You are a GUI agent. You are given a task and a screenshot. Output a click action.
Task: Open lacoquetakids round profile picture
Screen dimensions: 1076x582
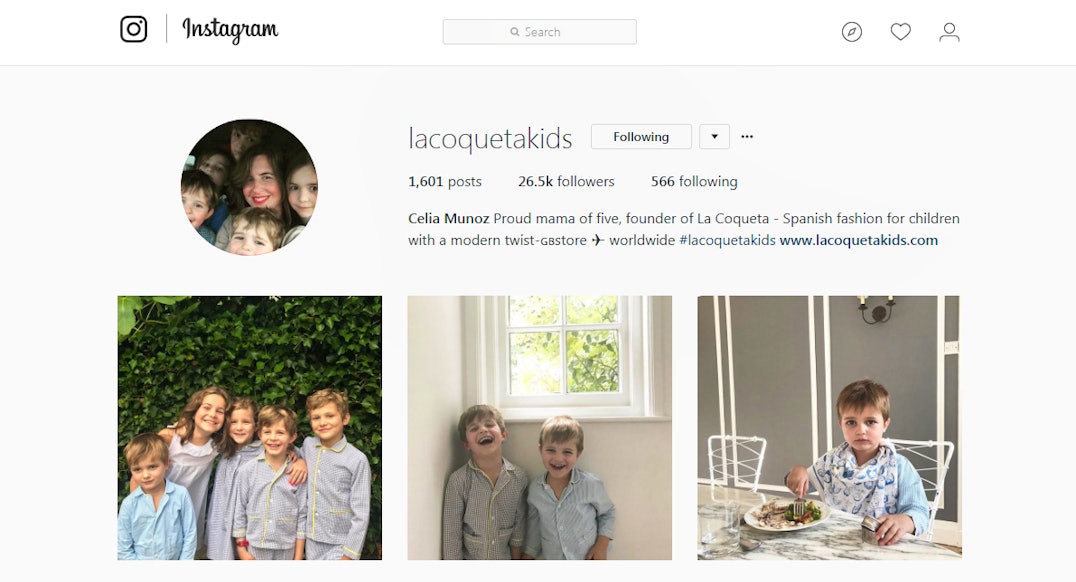pyautogui.click(x=249, y=187)
